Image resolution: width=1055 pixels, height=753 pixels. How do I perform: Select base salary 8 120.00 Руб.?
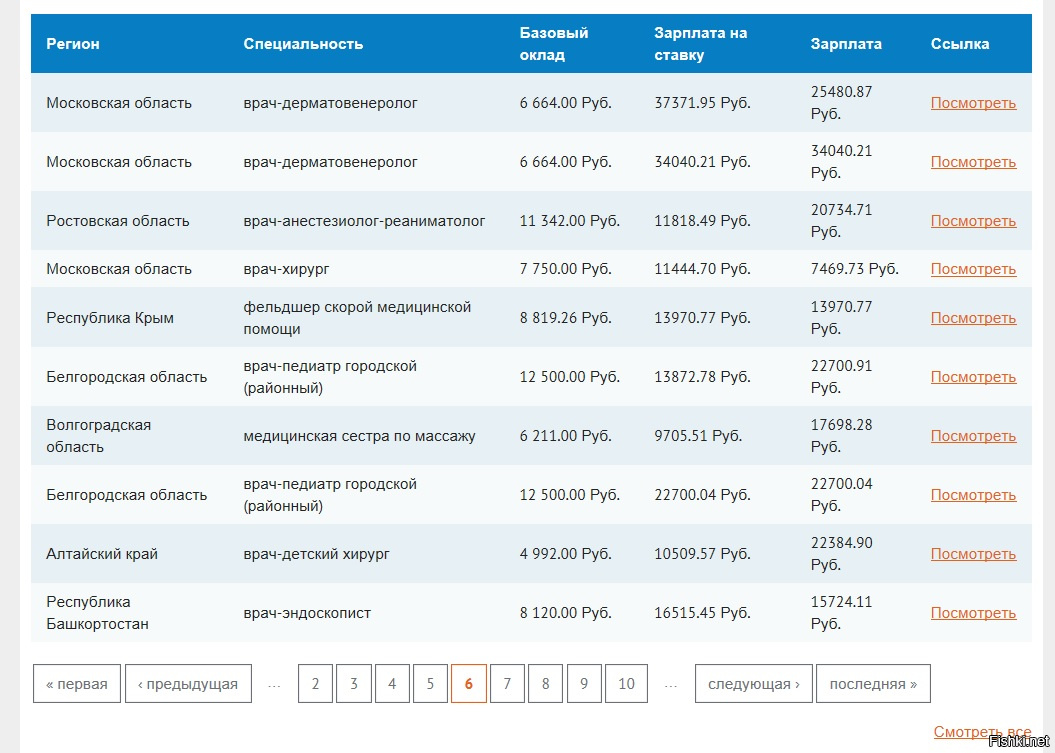(x=565, y=613)
